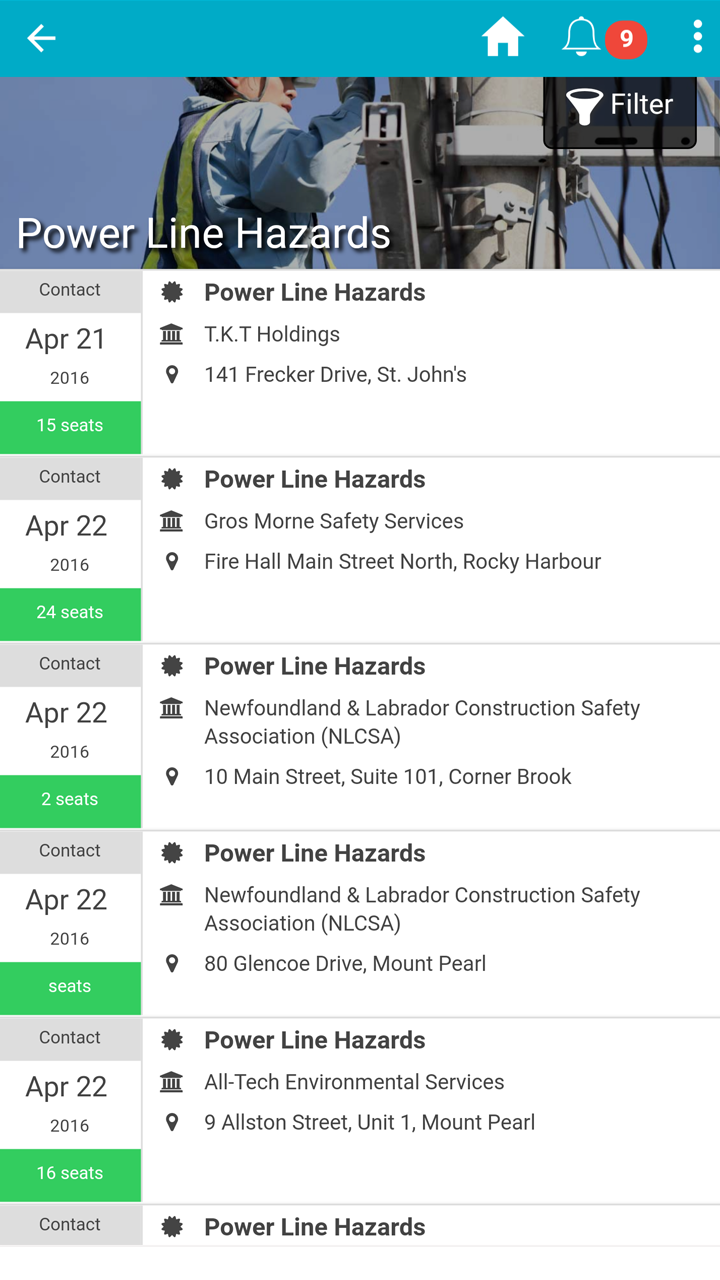Tap location pin for 80 Glencoe Drive
The height and width of the screenshot is (1280, 720).
(172, 964)
